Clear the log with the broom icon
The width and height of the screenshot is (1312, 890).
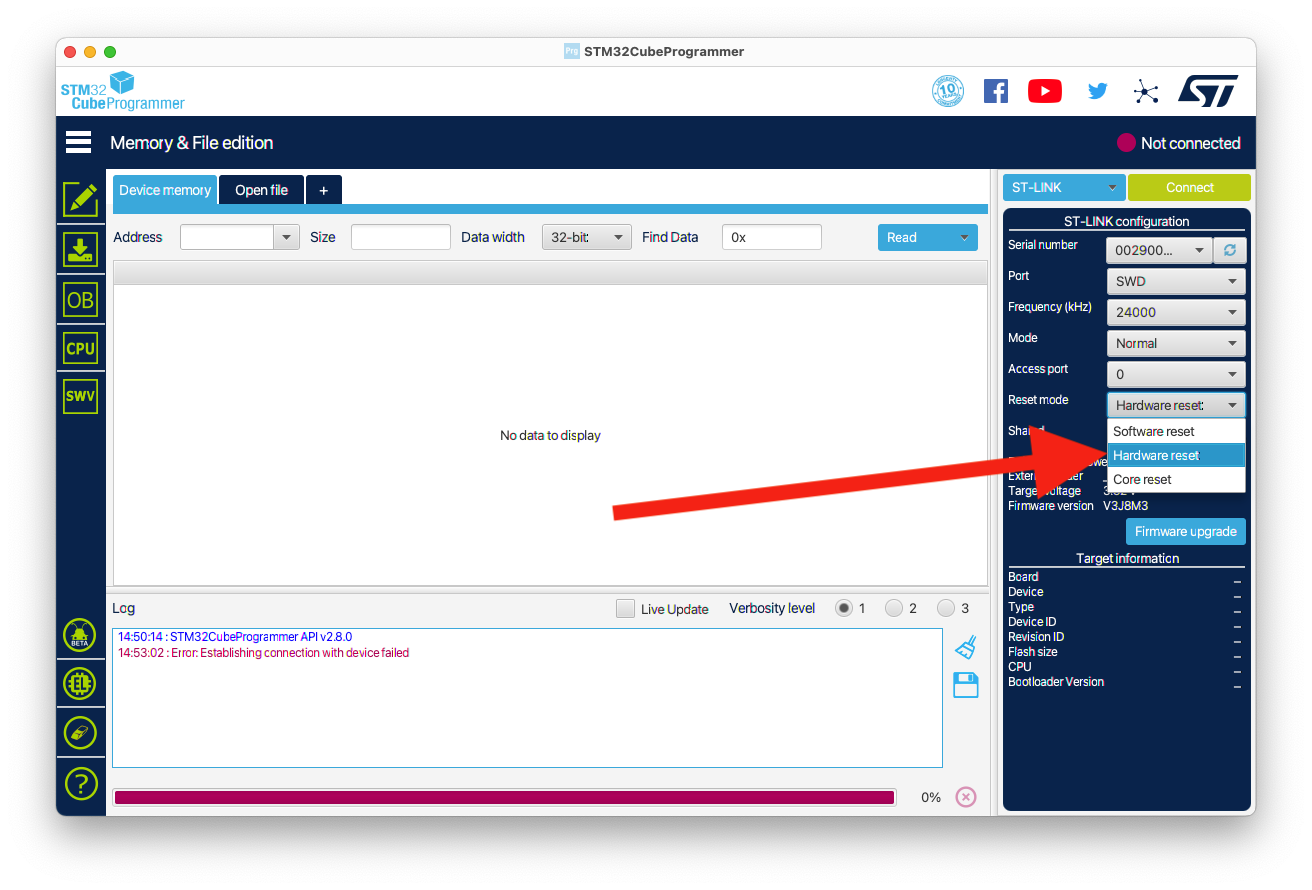(x=965, y=647)
